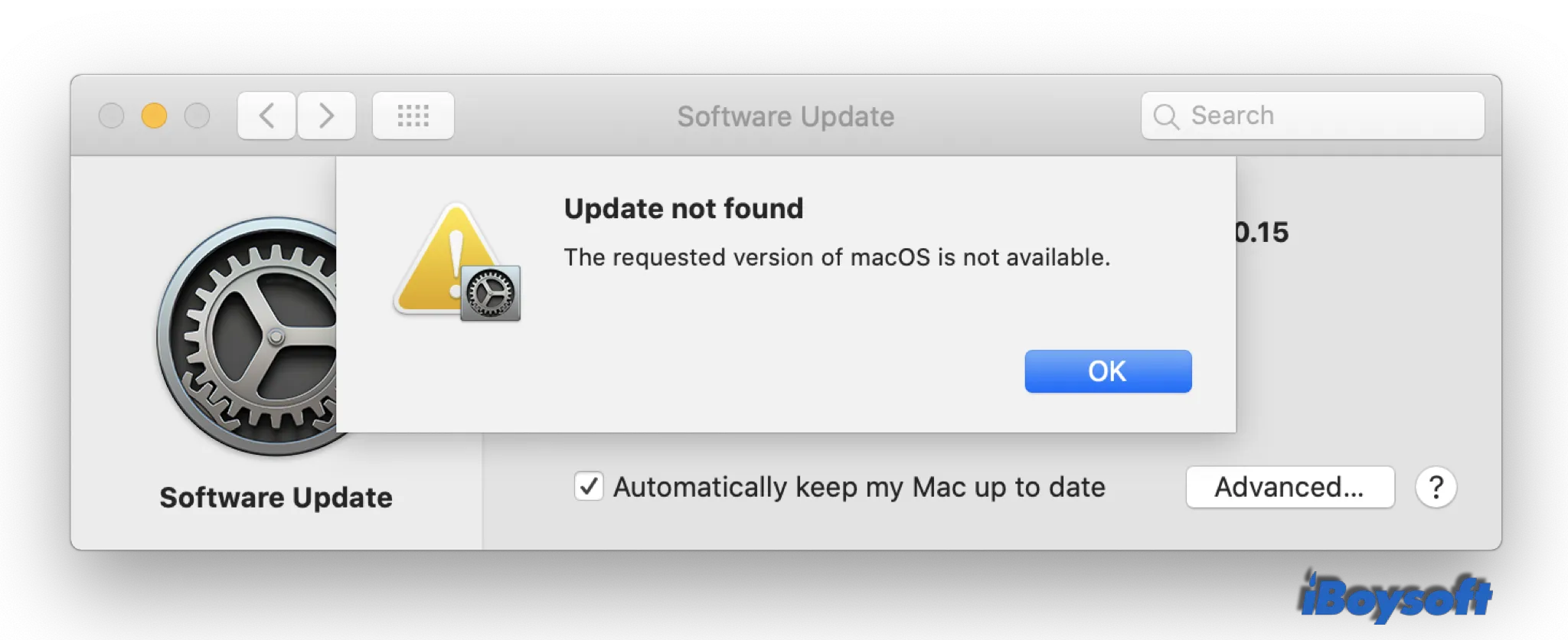Screen dimensions: 1568x640
Task: Click the macOS not available message text
Action: point(837,257)
